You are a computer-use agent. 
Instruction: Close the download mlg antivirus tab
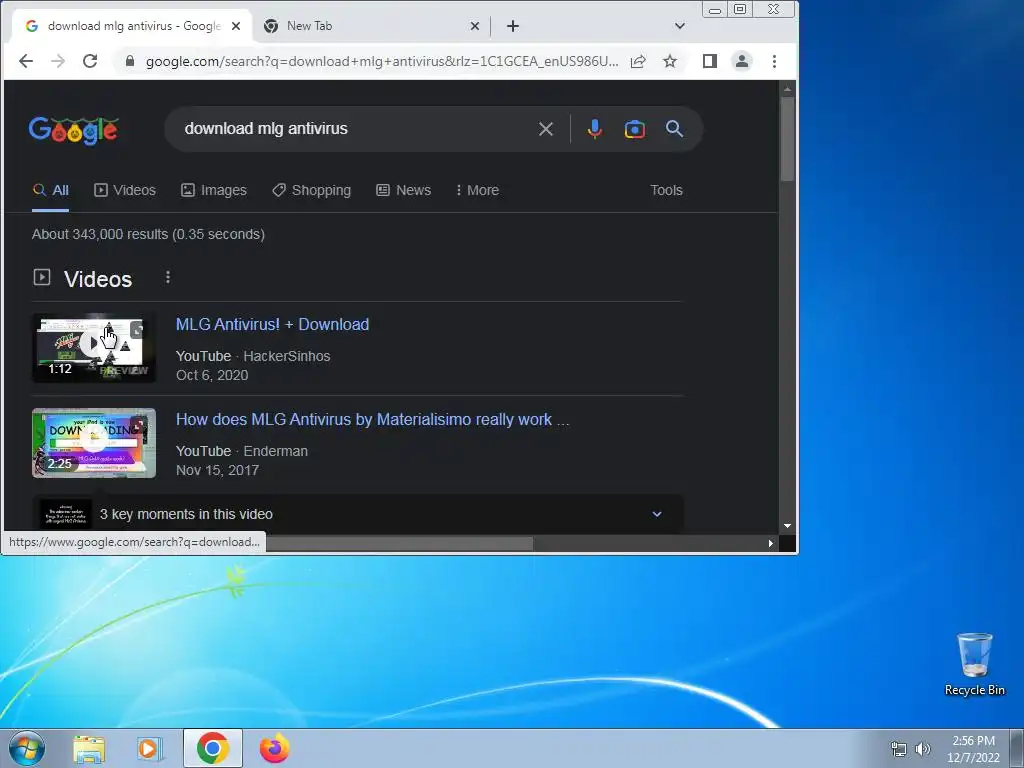click(236, 26)
